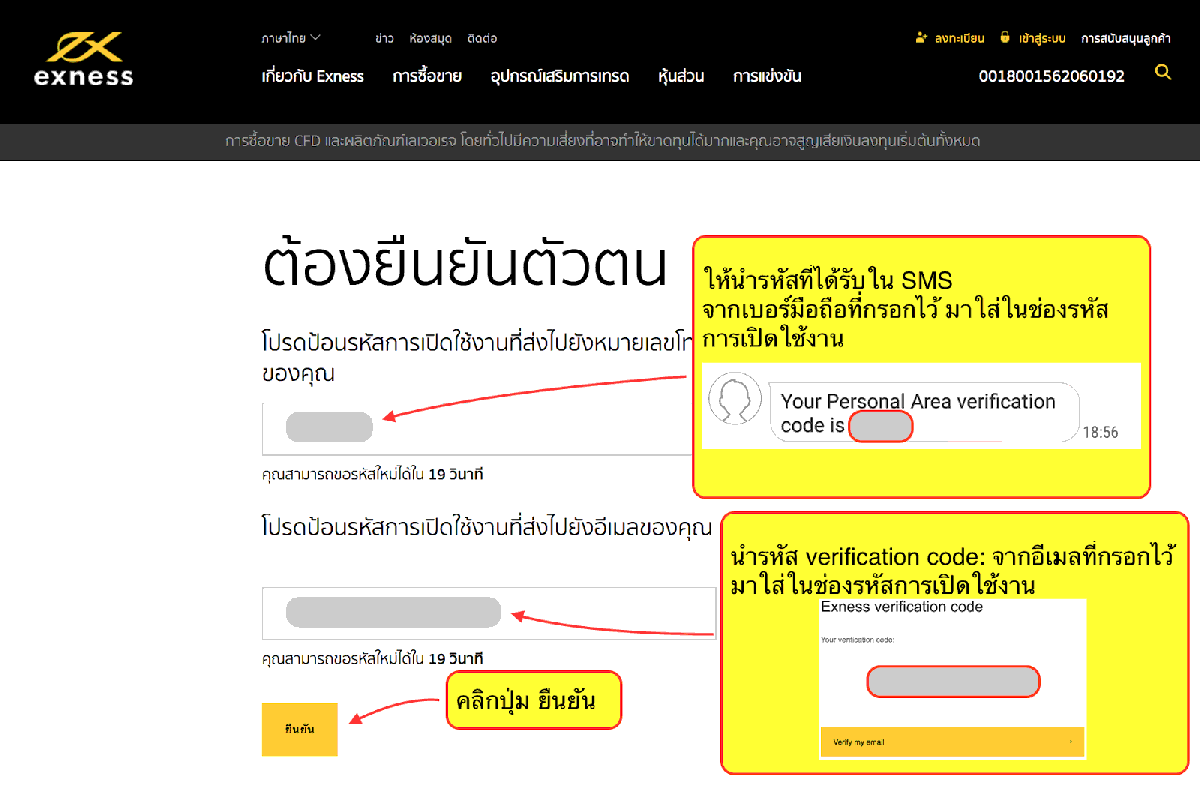This screenshot has width=1200, height=790.
Task: Click the resend-code countdown under the SMS field
Action: pos(373,474)
